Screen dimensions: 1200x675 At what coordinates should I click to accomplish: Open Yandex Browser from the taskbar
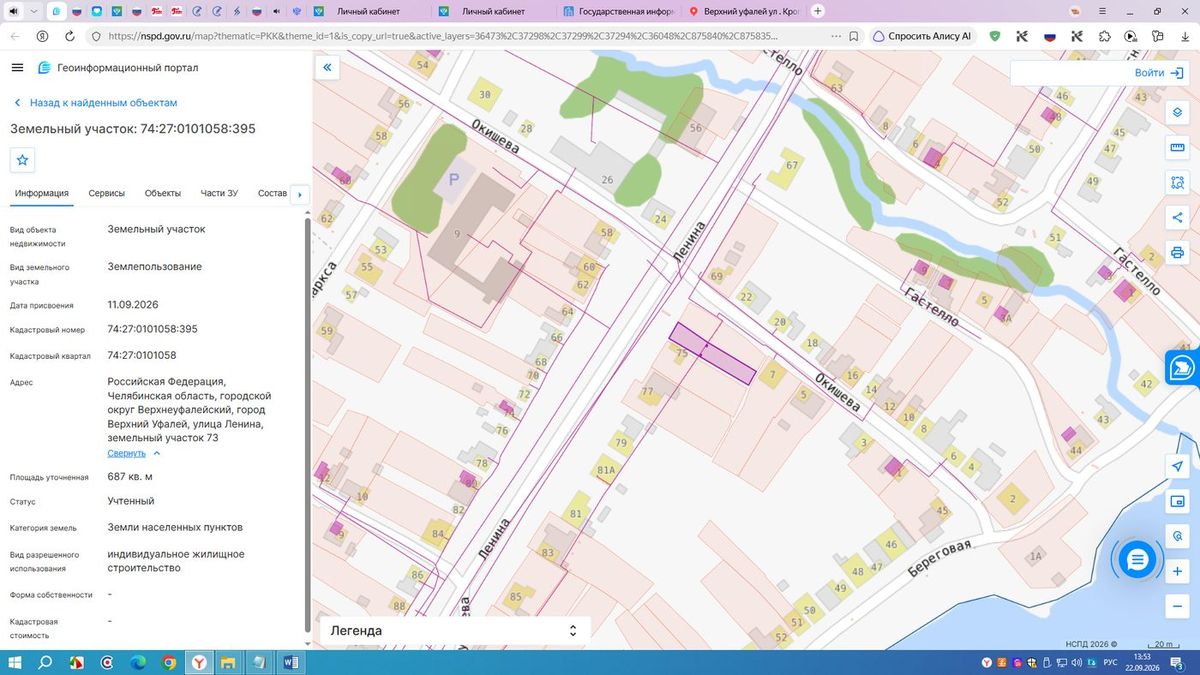[199, 662]
